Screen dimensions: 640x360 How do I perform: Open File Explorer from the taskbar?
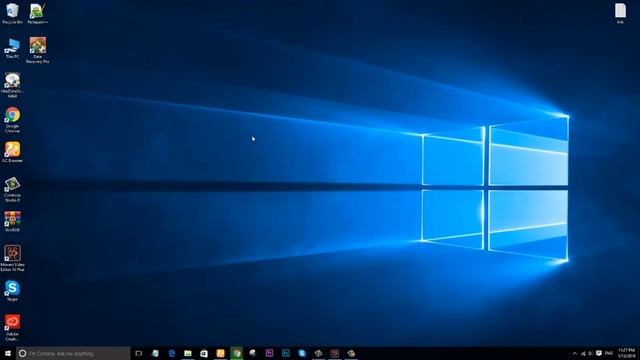click(188, 353)
